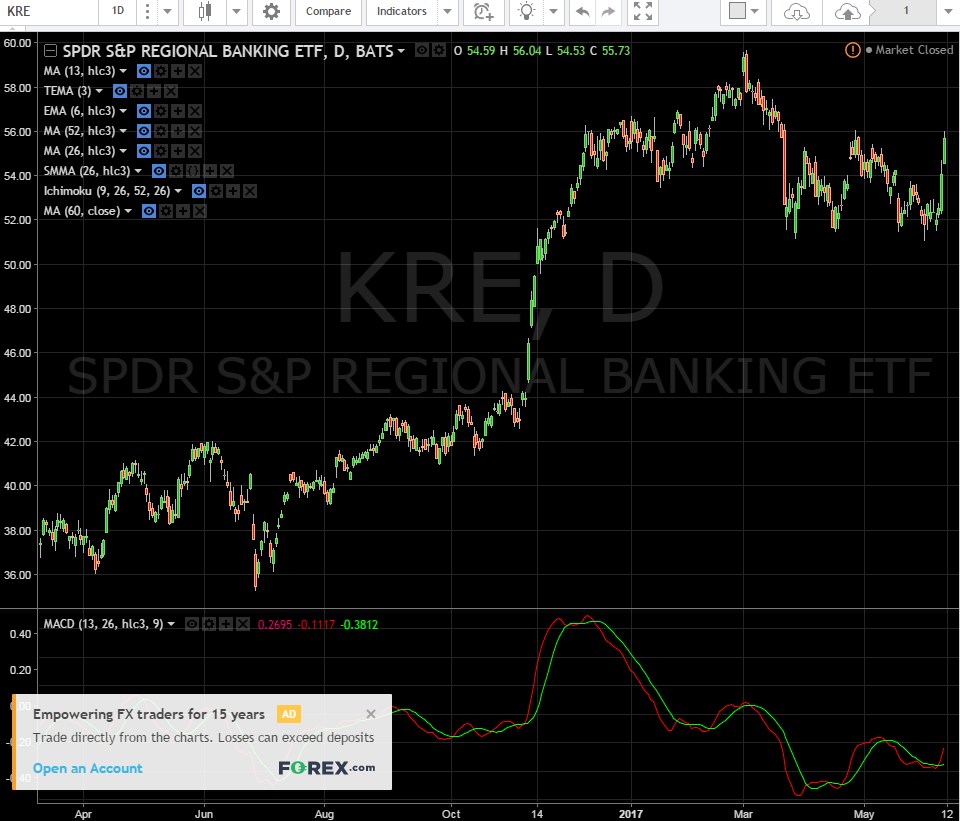Open settings gear for SMMA (26, hlc3)
This screenshot has width=960, height=821.
(176, 171)
